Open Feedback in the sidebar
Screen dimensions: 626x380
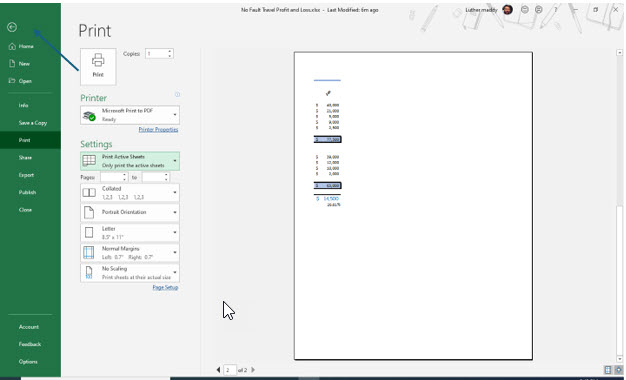pyautogui.click(x=30, y=344)
